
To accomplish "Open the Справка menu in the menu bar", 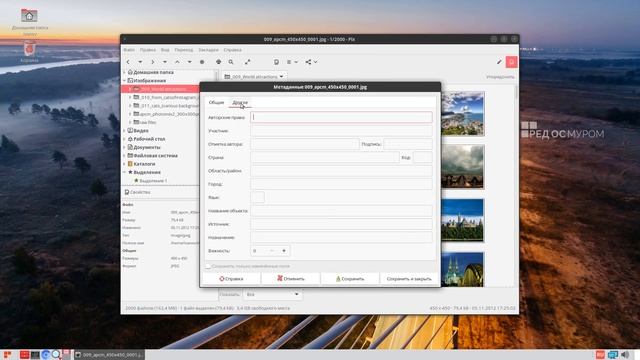I will click(x=233, y=50).
